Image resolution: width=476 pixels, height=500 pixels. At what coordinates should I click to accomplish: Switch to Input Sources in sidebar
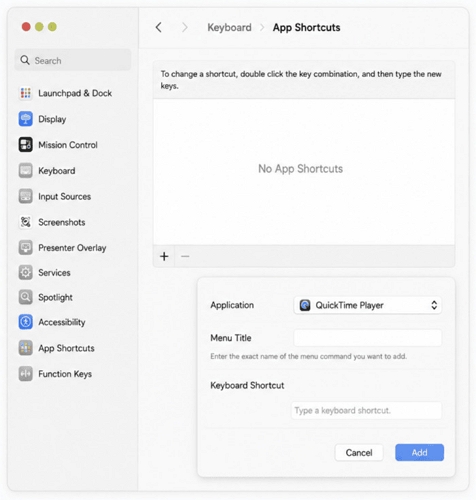click(x=64, y=196)
